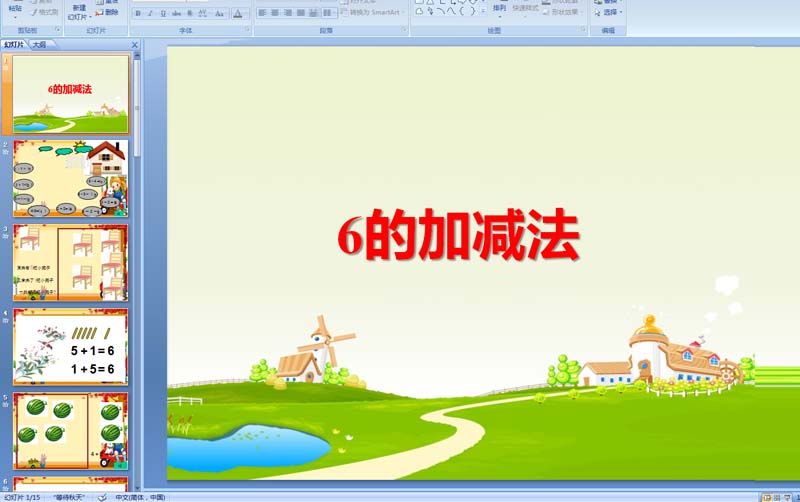
Task: Open the 快速样式 quick styles gallery
Action: pyautogui.click(x=525, y=10)
